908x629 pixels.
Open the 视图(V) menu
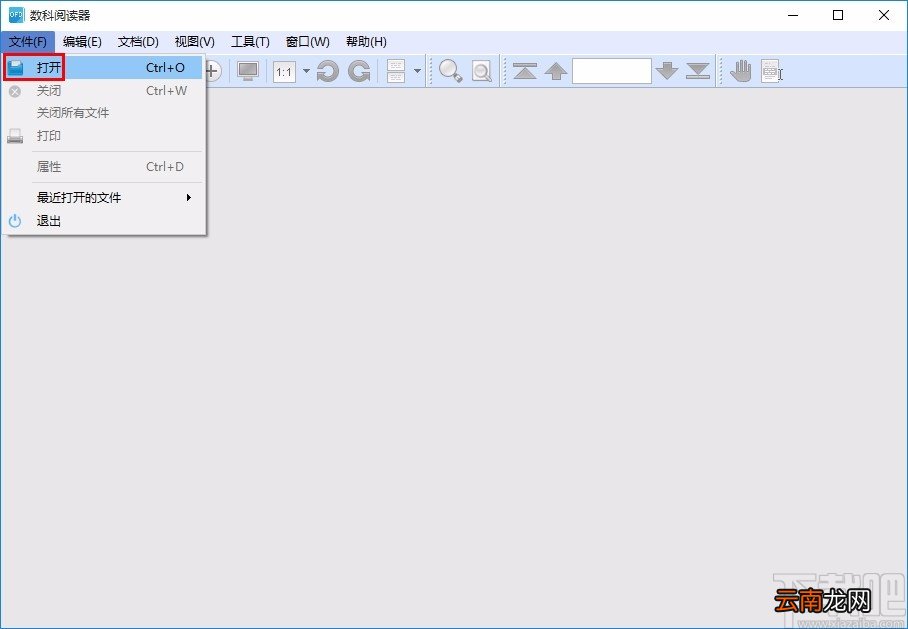point(195,42)
